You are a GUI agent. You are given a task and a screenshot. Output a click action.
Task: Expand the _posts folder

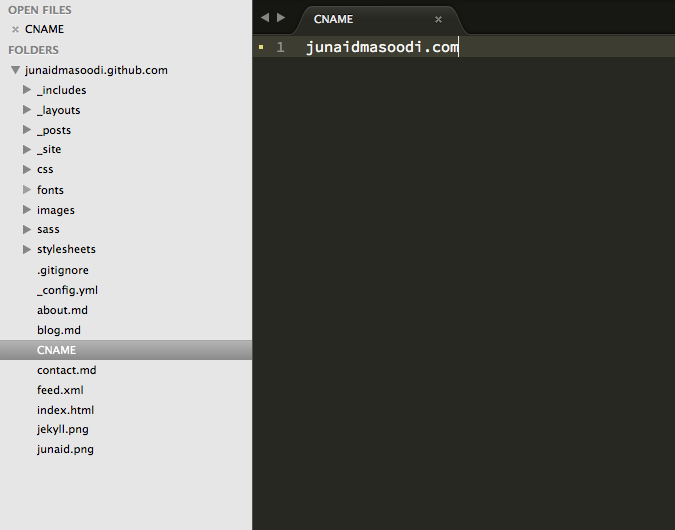pos(27,130)
